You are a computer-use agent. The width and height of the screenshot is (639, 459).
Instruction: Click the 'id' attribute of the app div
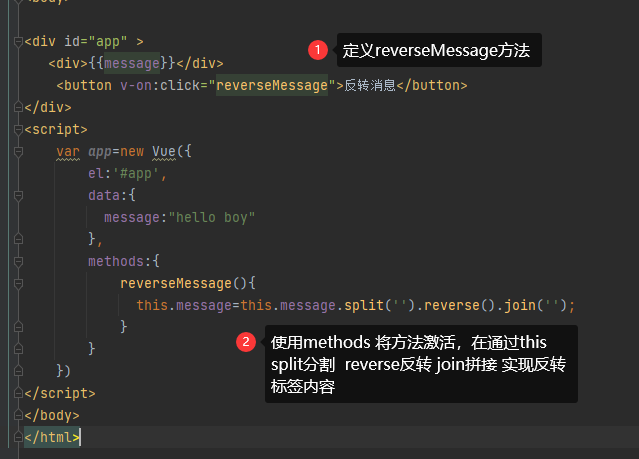pyautogui.click(x=72, y=41)
